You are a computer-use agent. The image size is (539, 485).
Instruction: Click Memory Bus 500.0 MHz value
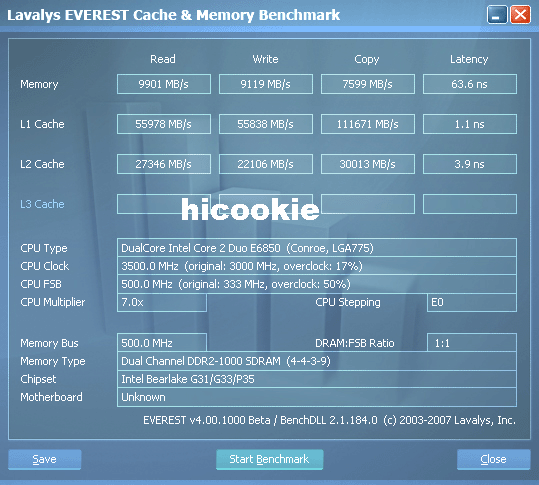click(x=162, y=343)
